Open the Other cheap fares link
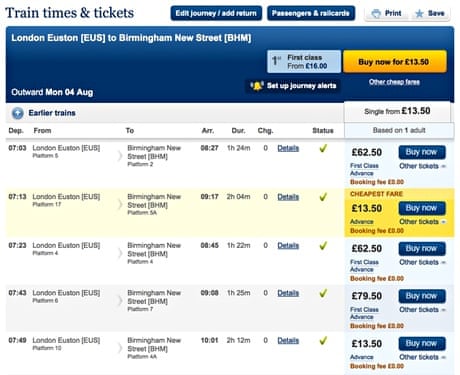460x375 pixels. pyautogui.click(x=394, y=82)
